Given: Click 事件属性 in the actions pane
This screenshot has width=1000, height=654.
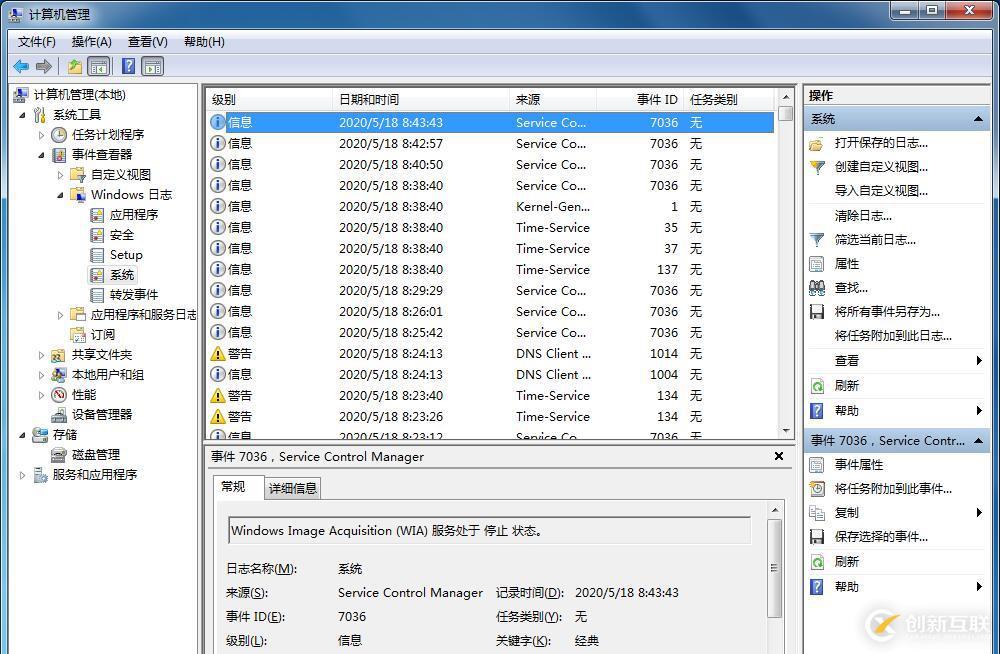Looking at the screenshot, I should click(858, 464).
